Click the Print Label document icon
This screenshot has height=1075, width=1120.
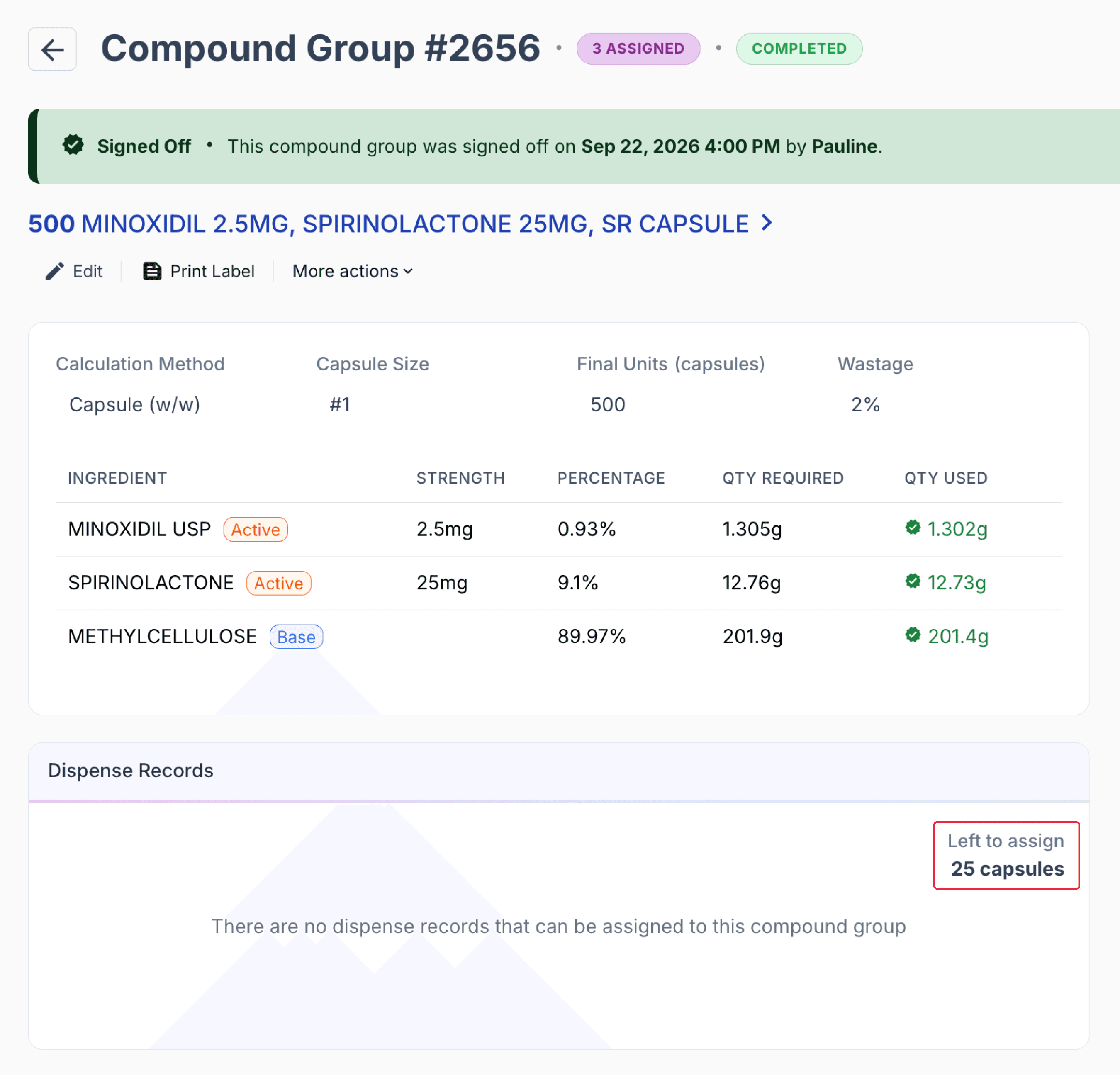click(x=151, y=271)
